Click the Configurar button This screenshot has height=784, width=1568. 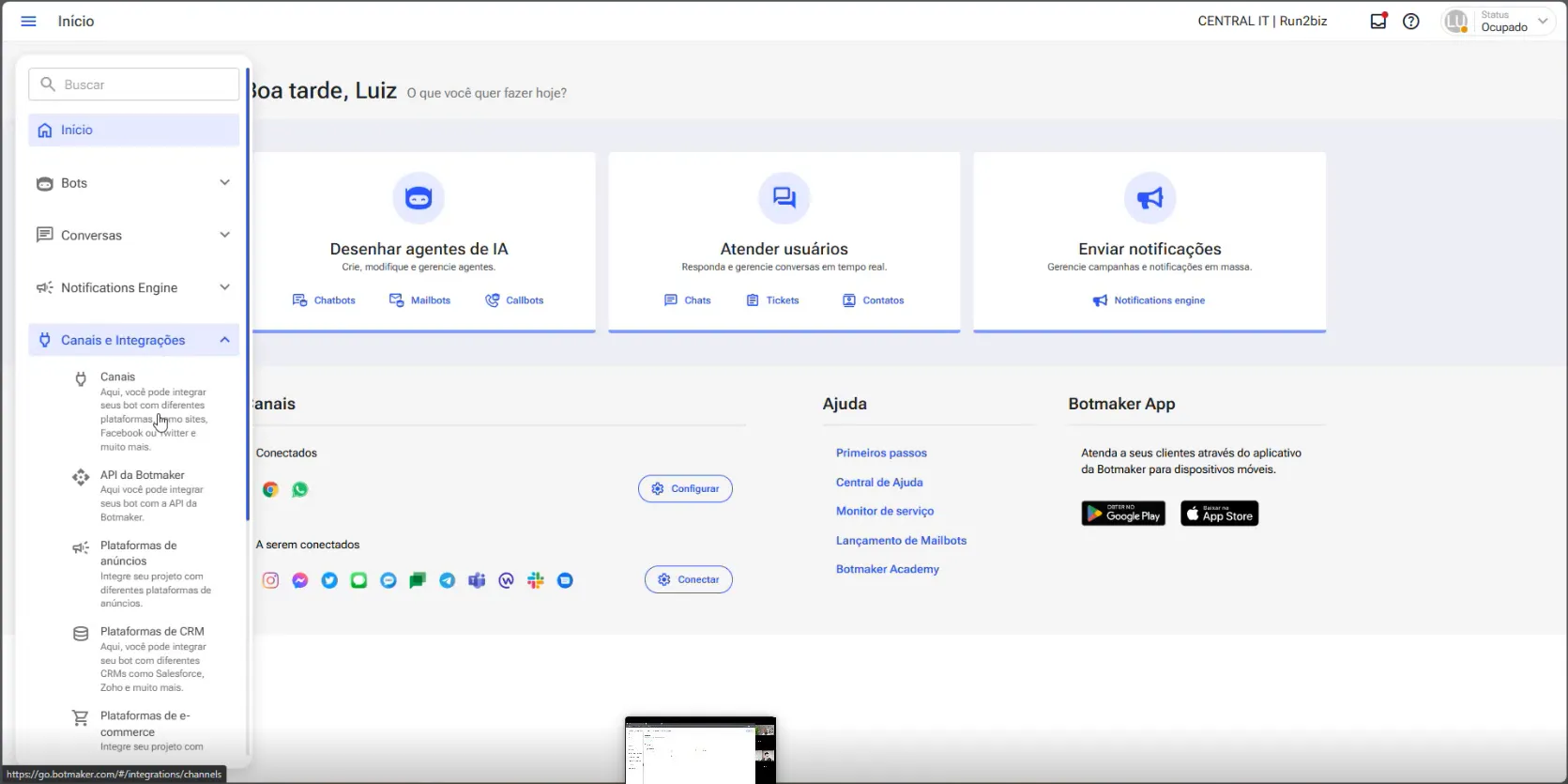pos(685,488)
